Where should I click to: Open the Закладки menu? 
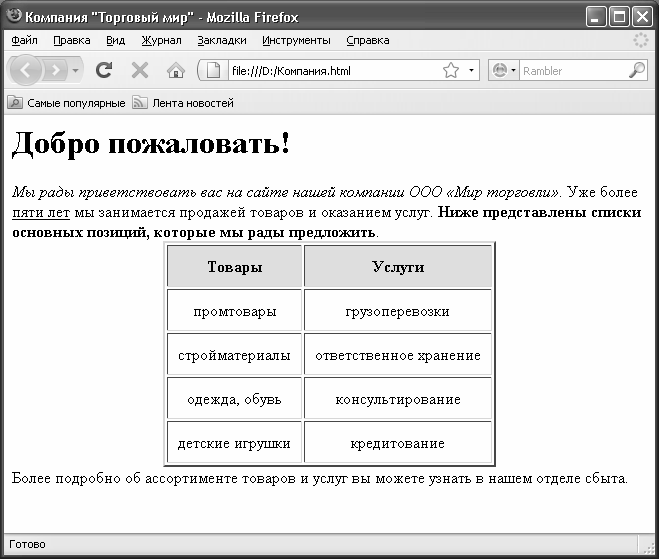pos(221,40)
